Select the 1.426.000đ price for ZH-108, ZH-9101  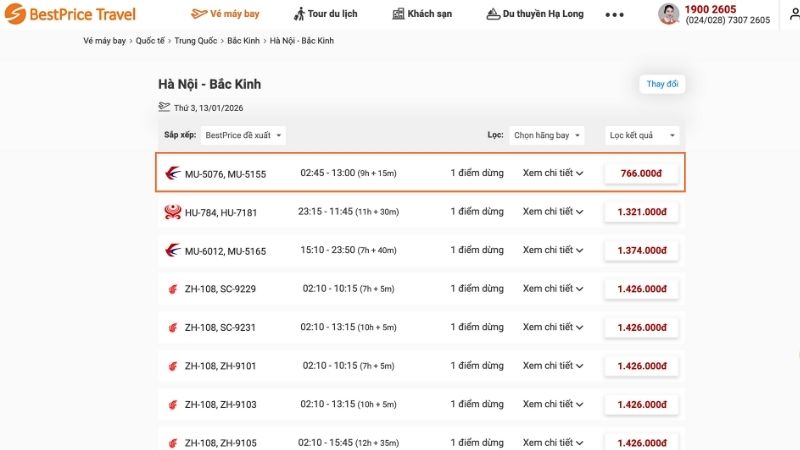click(x=641, y=366)
